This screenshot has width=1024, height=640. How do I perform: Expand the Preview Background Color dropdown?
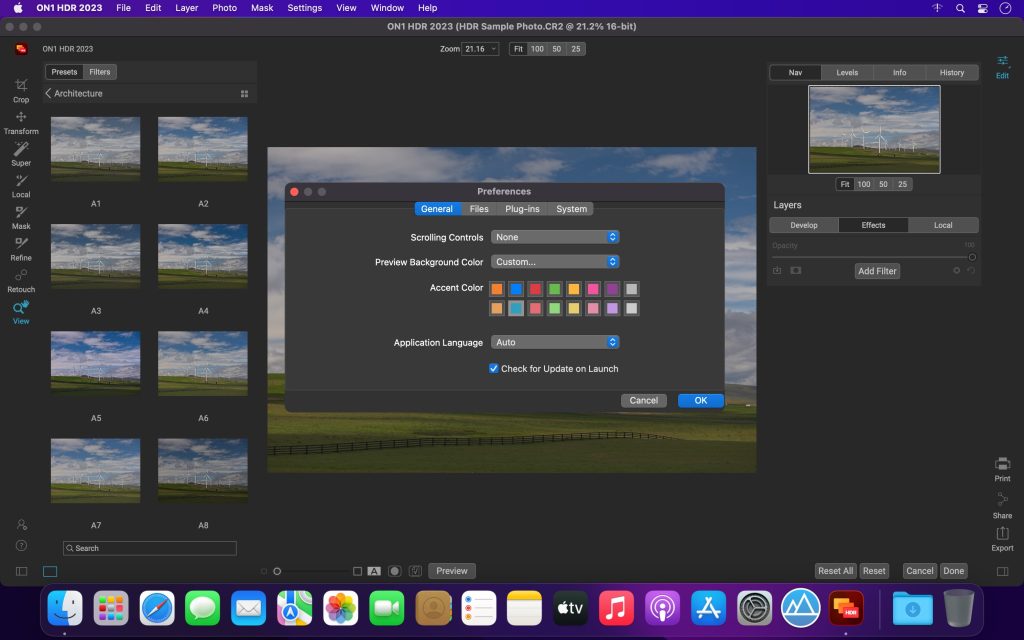coord(555,262)
